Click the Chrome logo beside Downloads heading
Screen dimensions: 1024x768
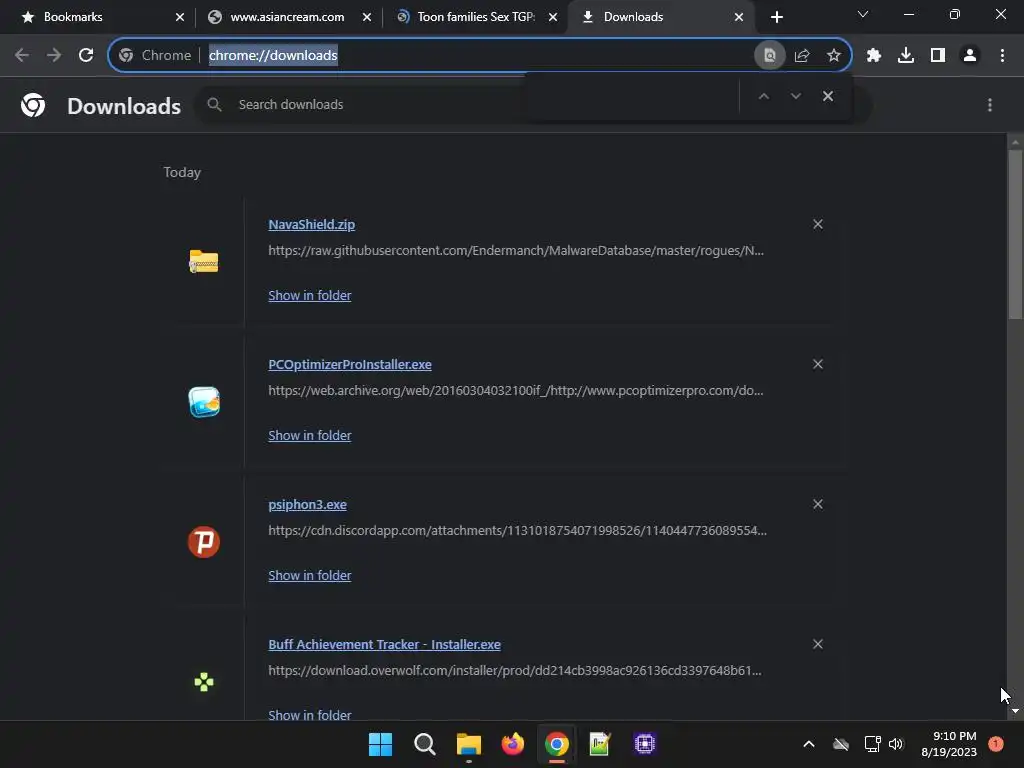(33, 104)
